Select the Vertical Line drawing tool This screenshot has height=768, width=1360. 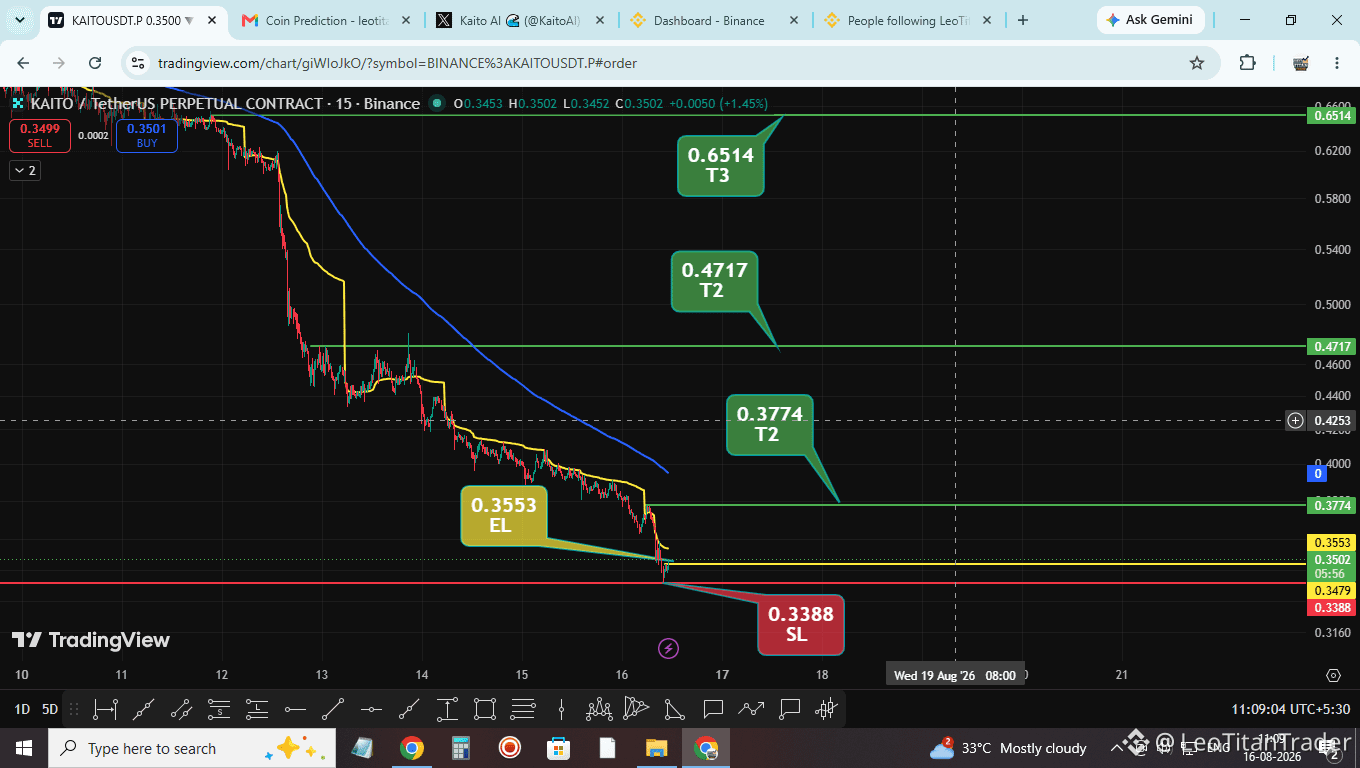click(561, 710)
